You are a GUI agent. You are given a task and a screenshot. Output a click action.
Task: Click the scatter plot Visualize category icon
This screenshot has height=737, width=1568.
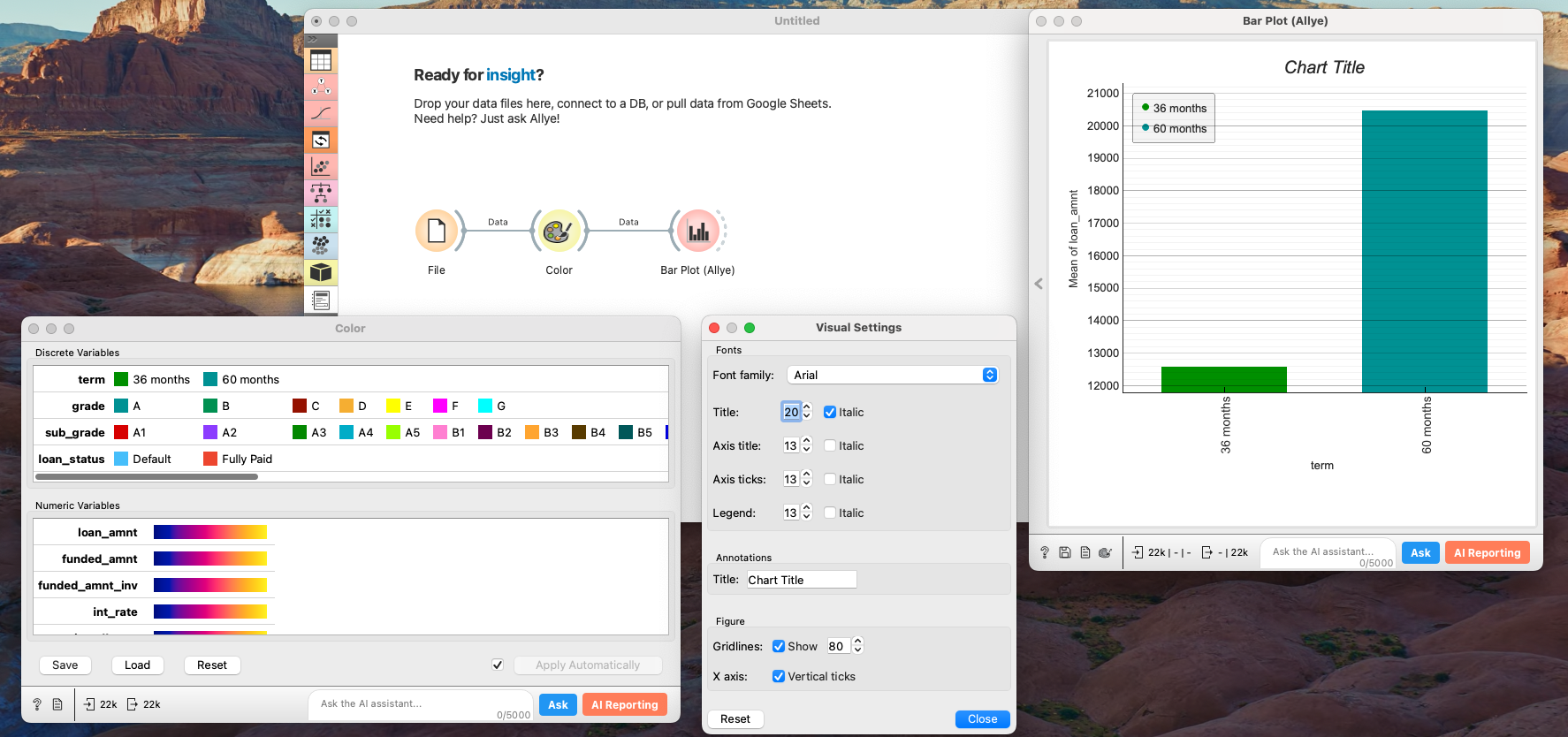321,166
